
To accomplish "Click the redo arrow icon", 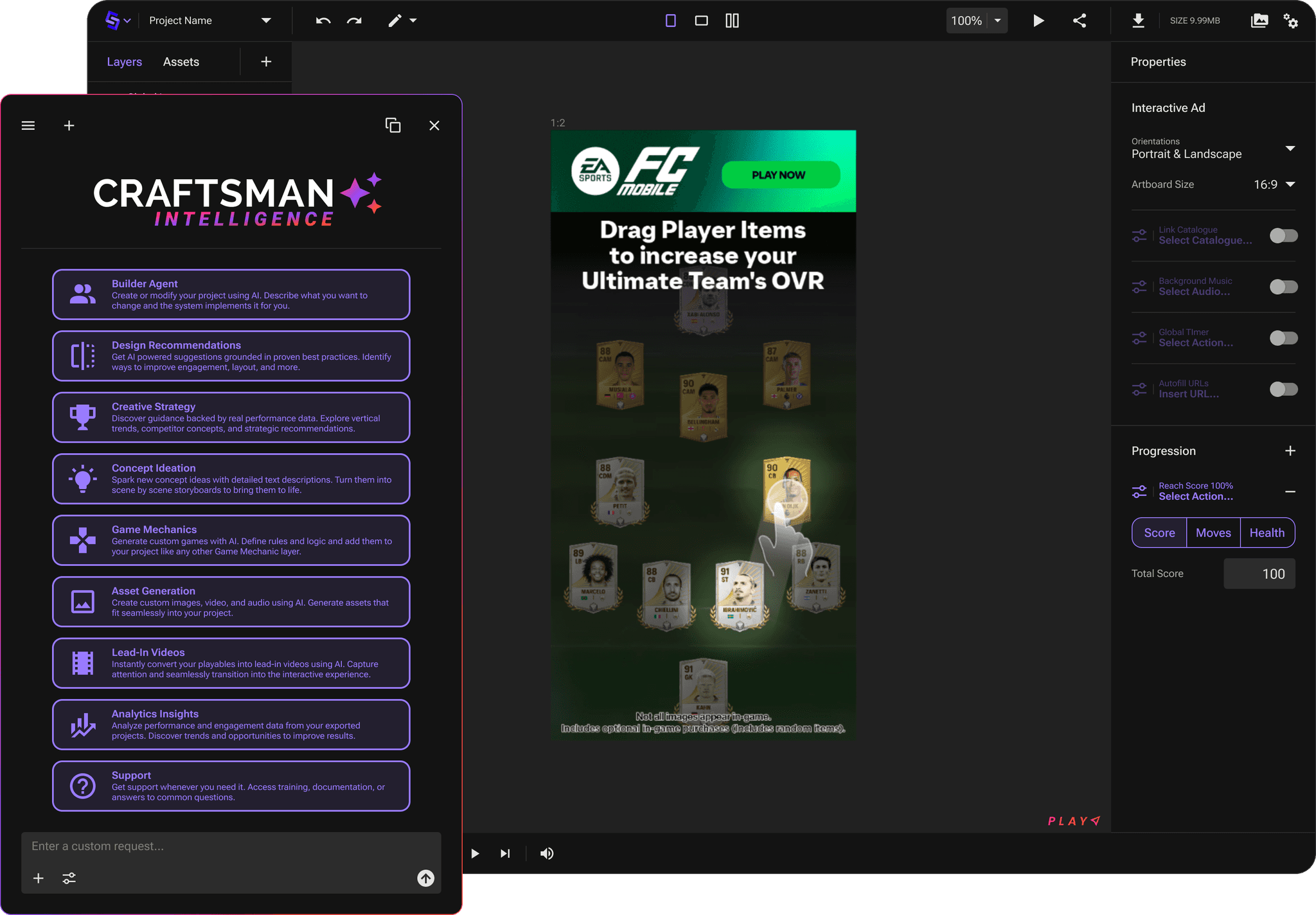I will pyautogui.click(x=354, y=21).
